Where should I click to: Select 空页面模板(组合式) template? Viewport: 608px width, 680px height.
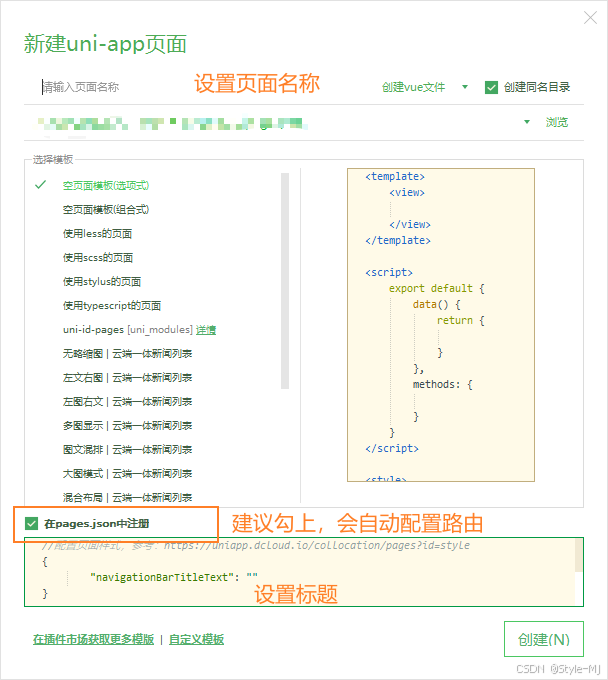106,209
